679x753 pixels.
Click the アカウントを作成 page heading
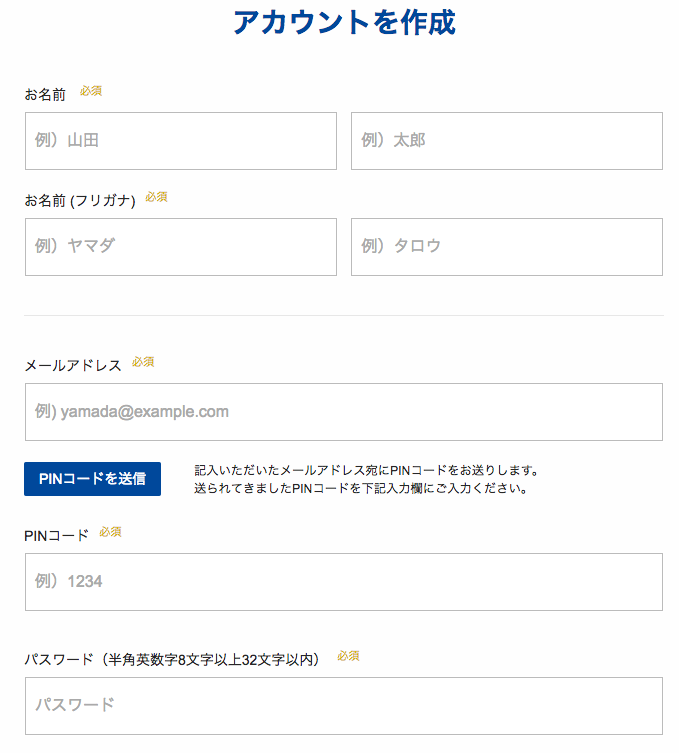pos(344,23)
